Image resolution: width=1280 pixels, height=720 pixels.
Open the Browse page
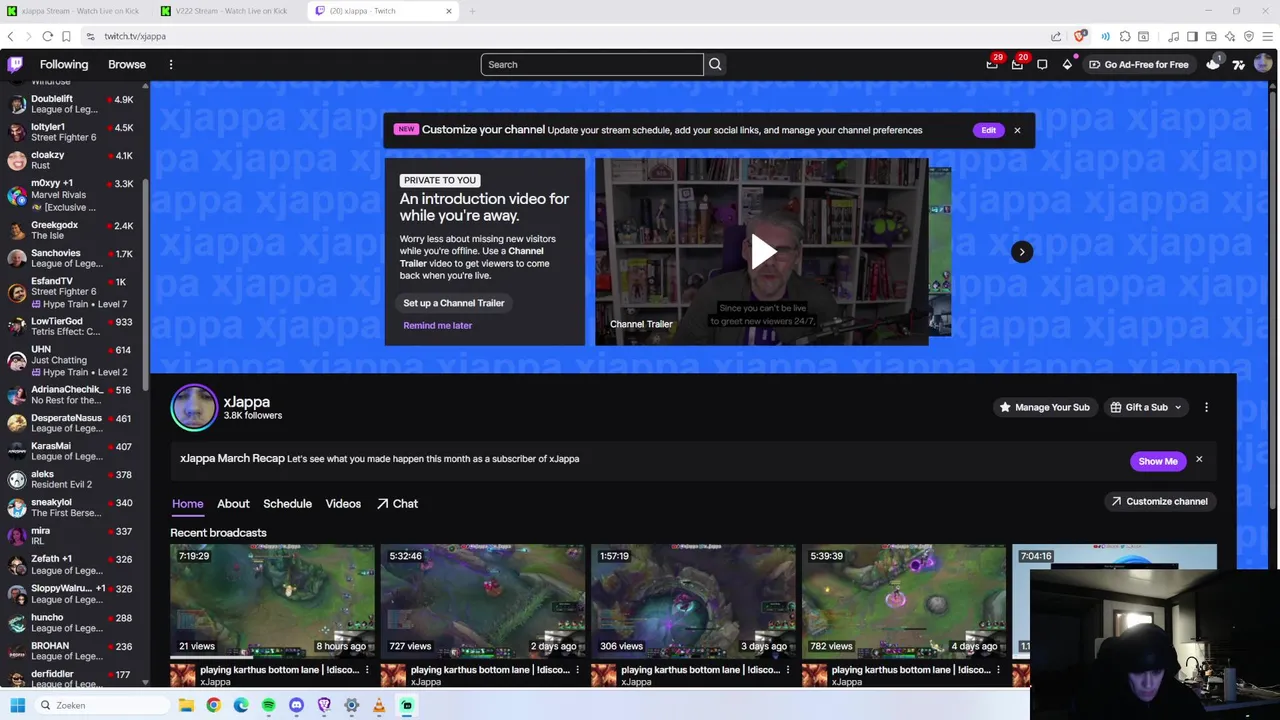point(127,65)
